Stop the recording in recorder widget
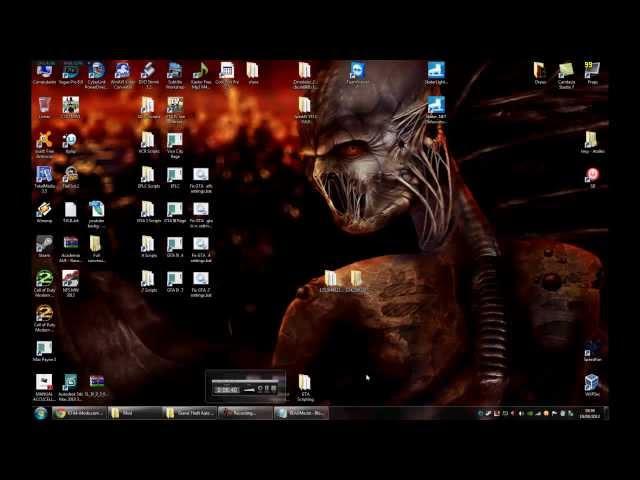This screenshot has width=640, height=480. click(273, 389)
